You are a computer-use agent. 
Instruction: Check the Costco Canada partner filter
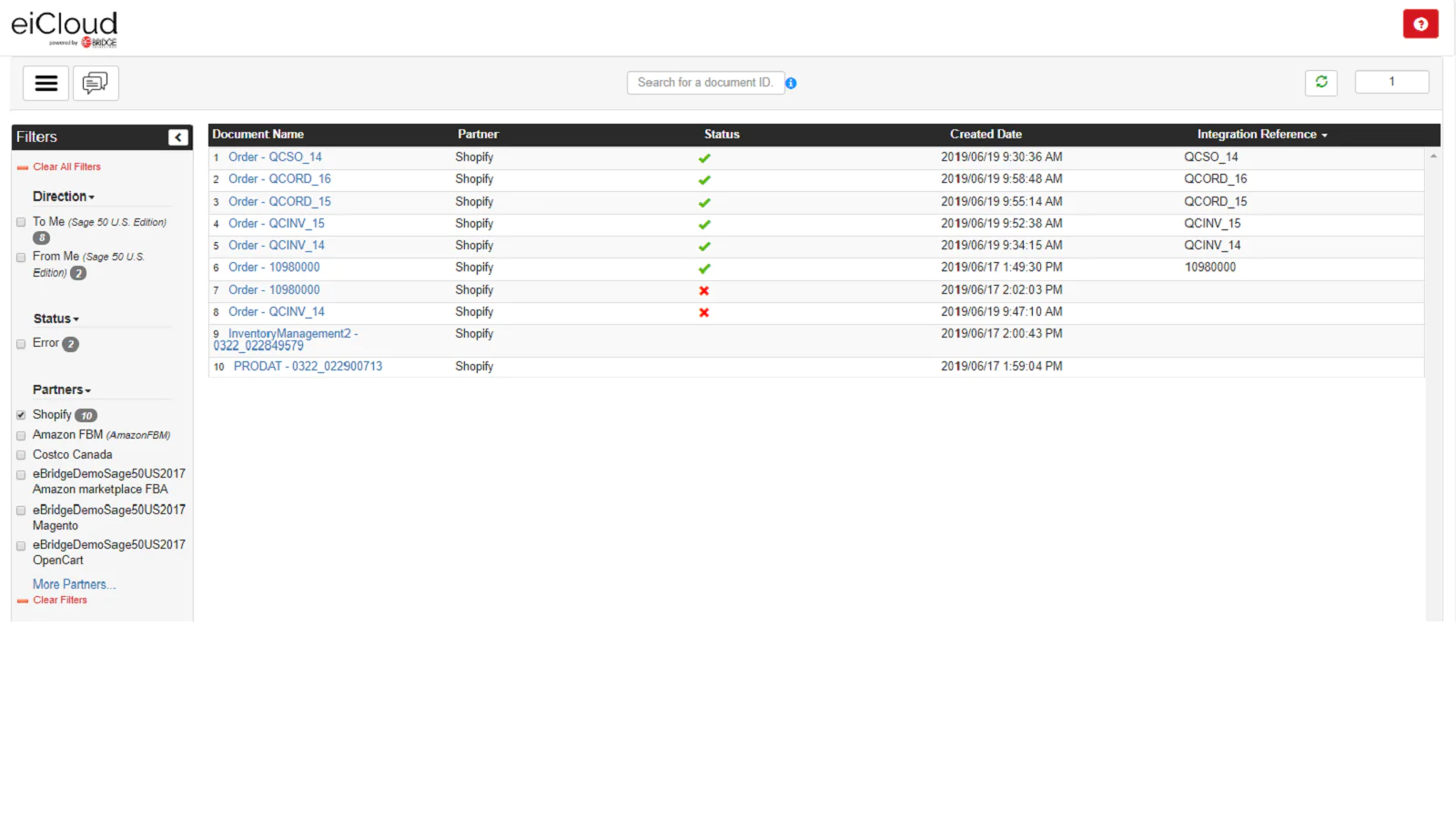(21, 455)
